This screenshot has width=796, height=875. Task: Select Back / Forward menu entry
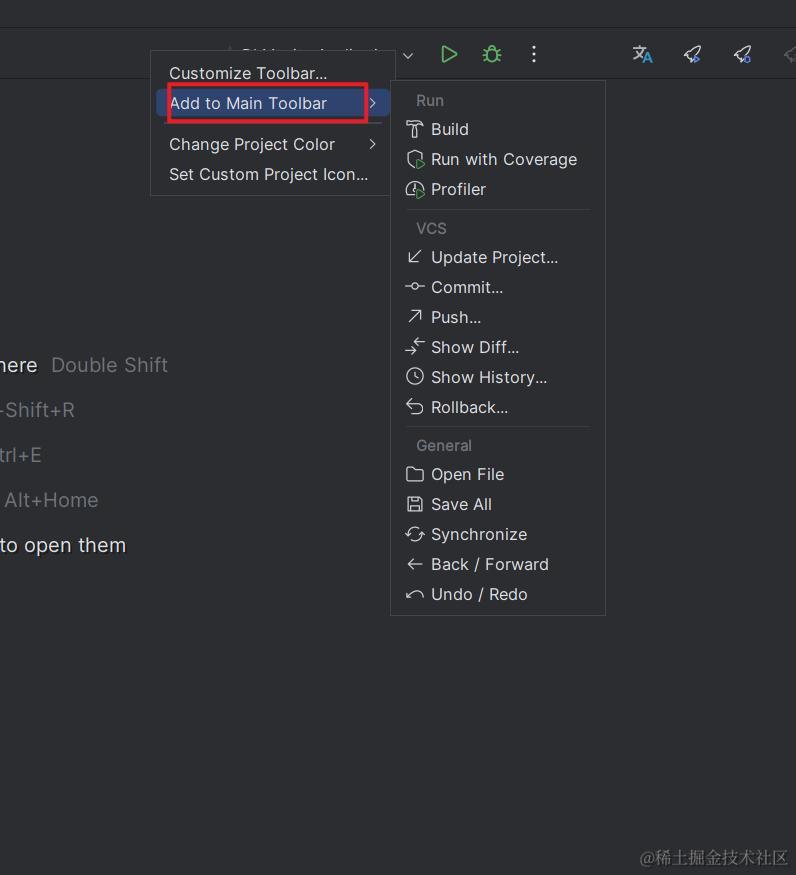click(x=498, y=565)
